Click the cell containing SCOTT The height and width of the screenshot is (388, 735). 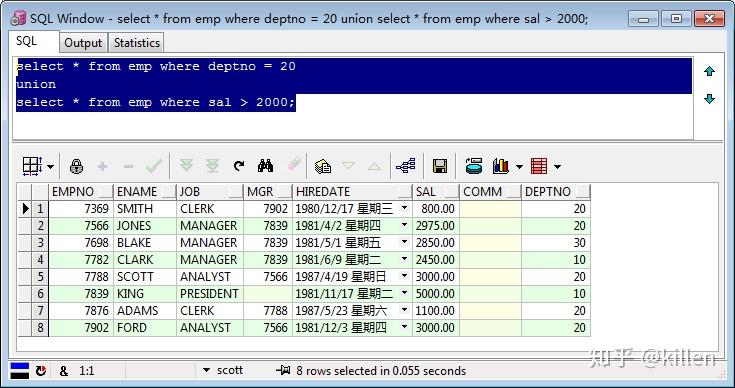(x=144, y=276)
